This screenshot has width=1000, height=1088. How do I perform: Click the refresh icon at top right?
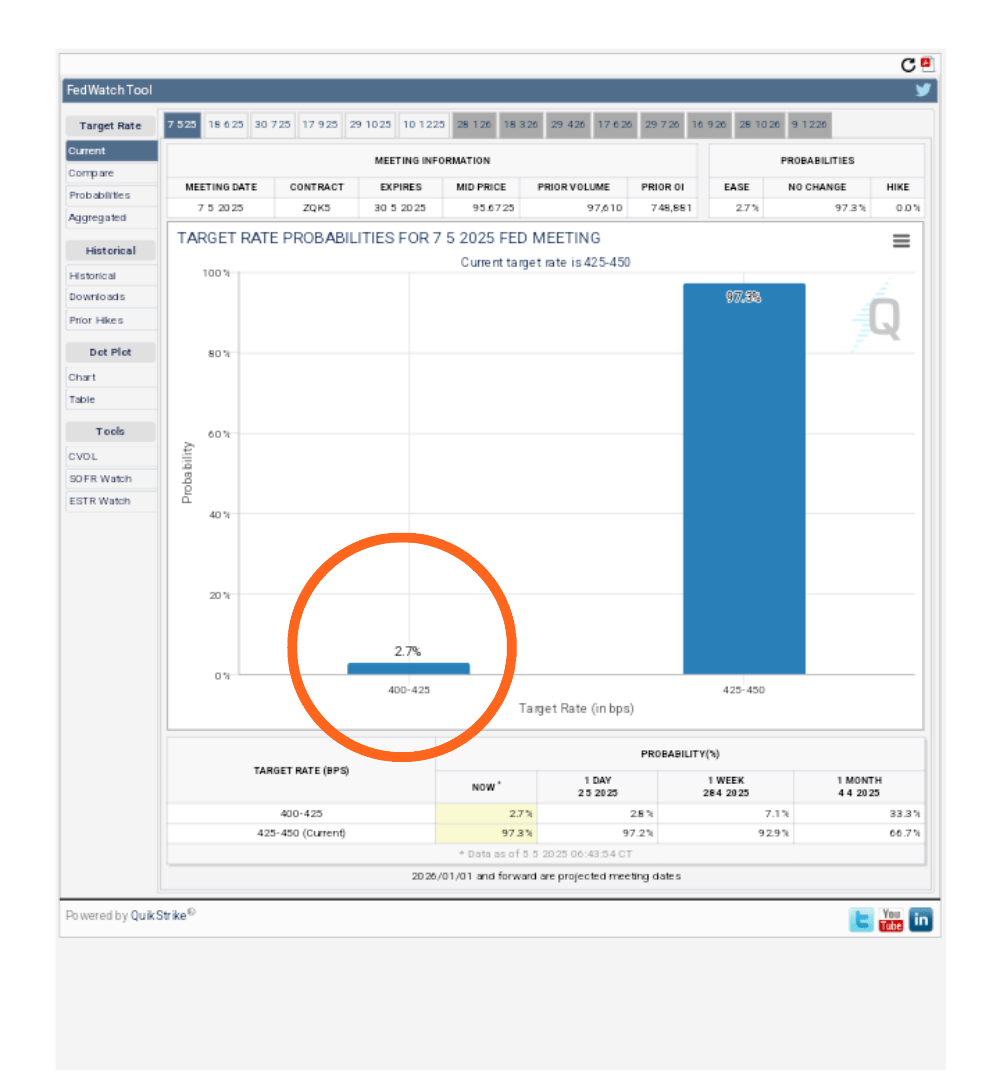[908, 65]
